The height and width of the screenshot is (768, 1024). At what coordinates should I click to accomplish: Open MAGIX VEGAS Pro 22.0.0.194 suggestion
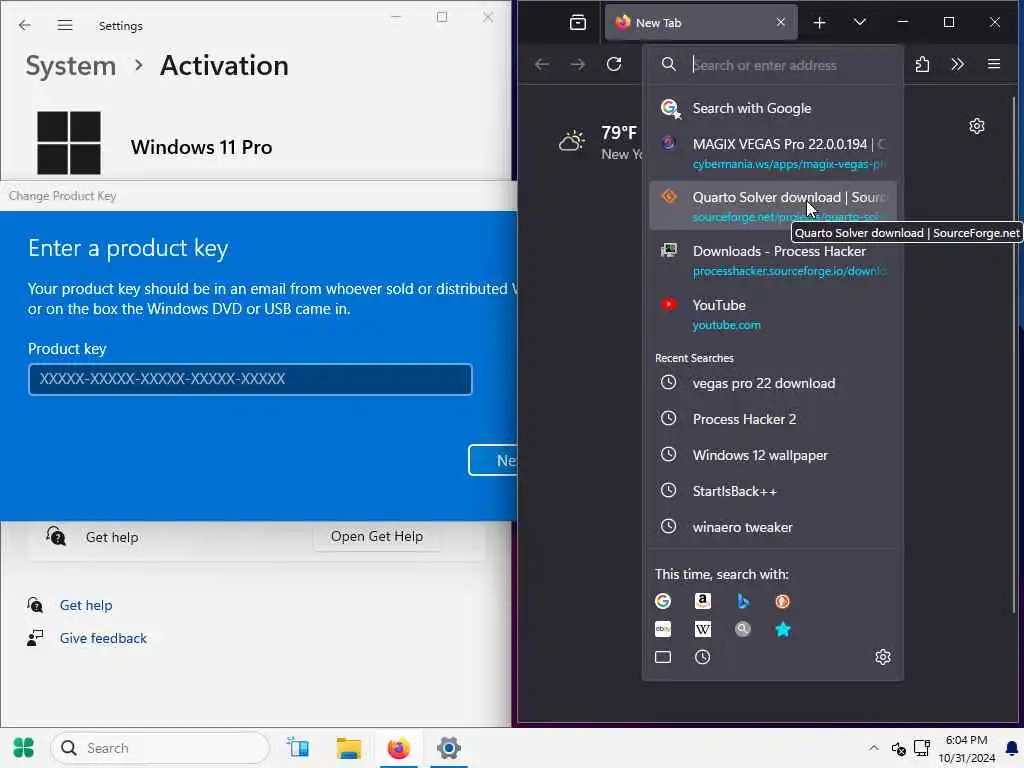pyautogui.click(x=773, y=153)
